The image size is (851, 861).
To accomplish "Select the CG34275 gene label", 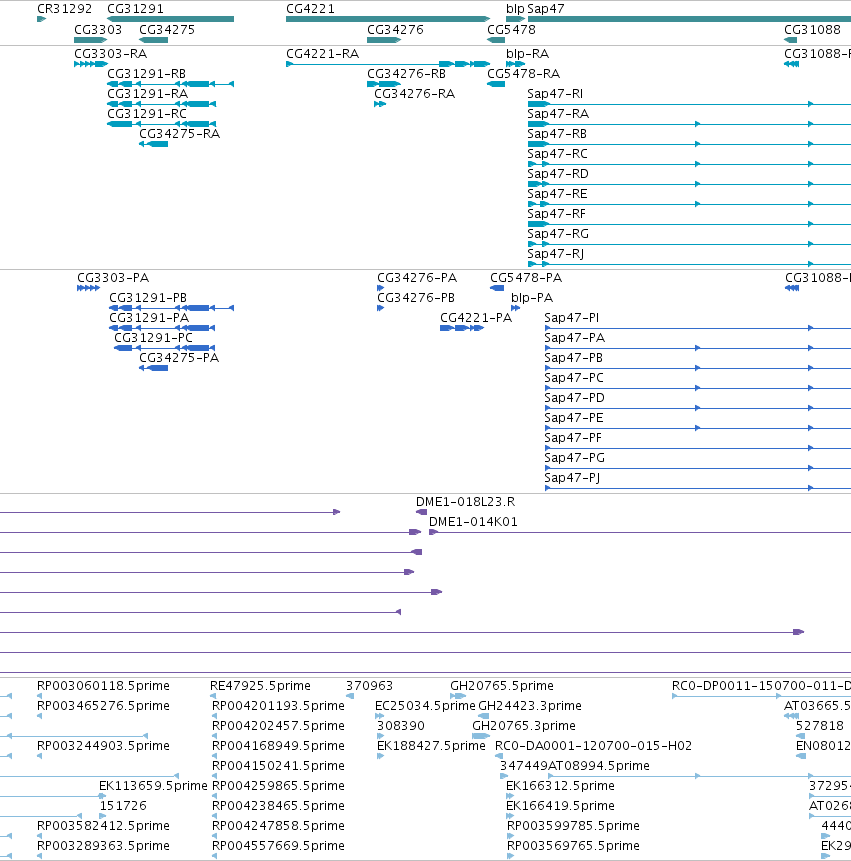I will click(x=167, y=30).
